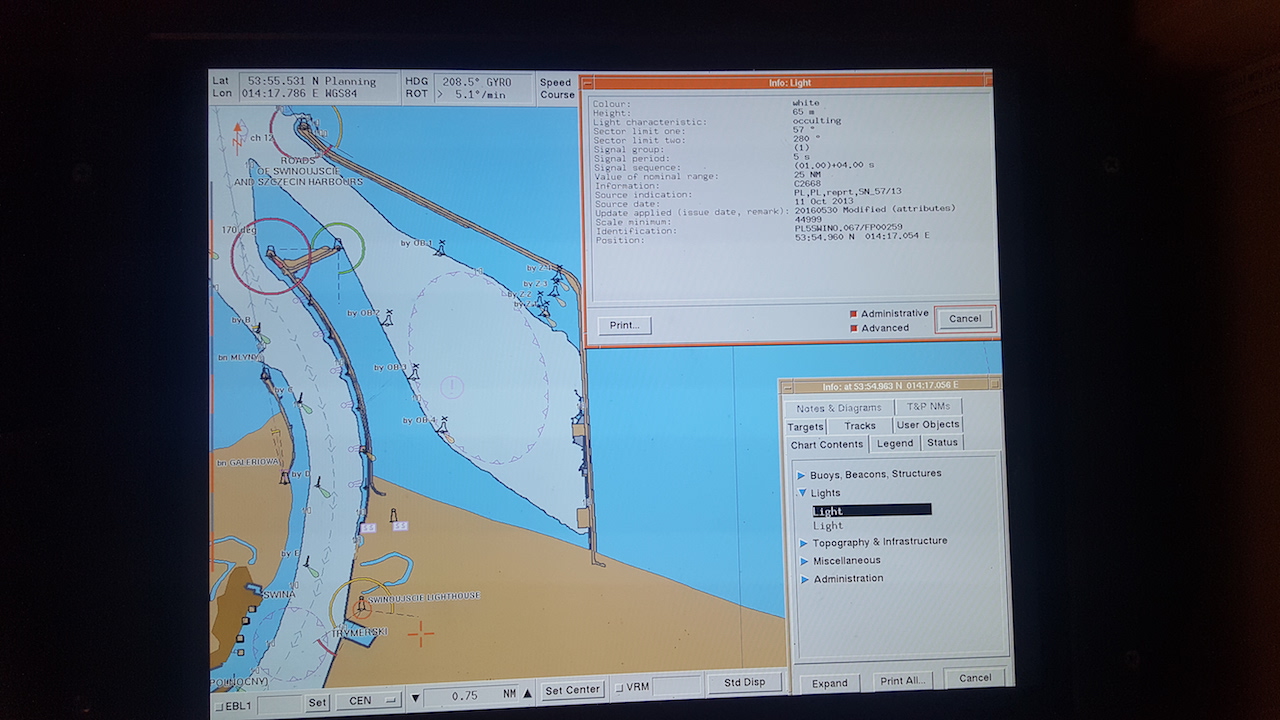Image resolution: width=1280 pixels, height=720 pixels.
Task: Enable the EBL1 checkbox
Action: pyautogui.click(x=220, y=706)
